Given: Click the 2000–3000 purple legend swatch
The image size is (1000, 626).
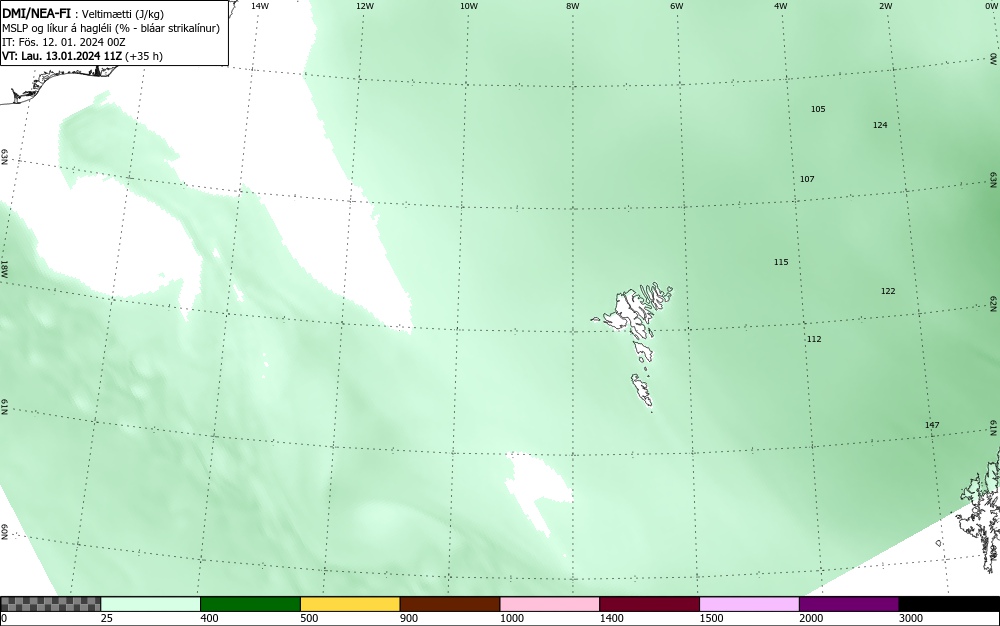Looking at the screenshot, I should (849, 604).
